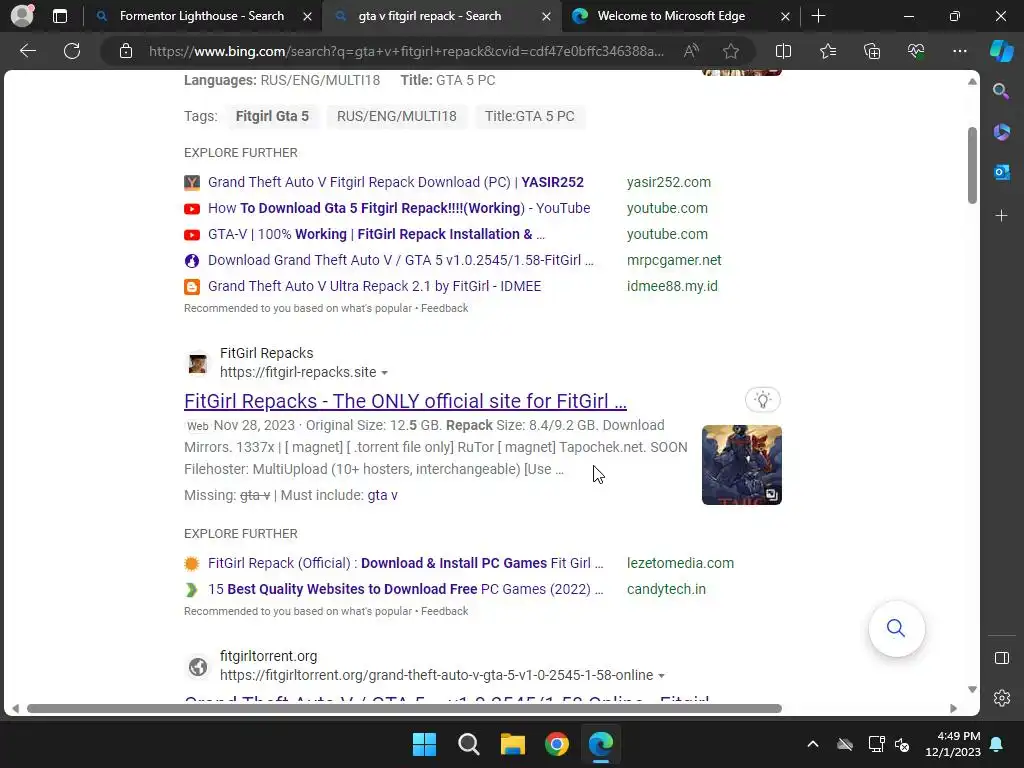Select the Title:GTA 5 PC tag

(x=530, y=116)
